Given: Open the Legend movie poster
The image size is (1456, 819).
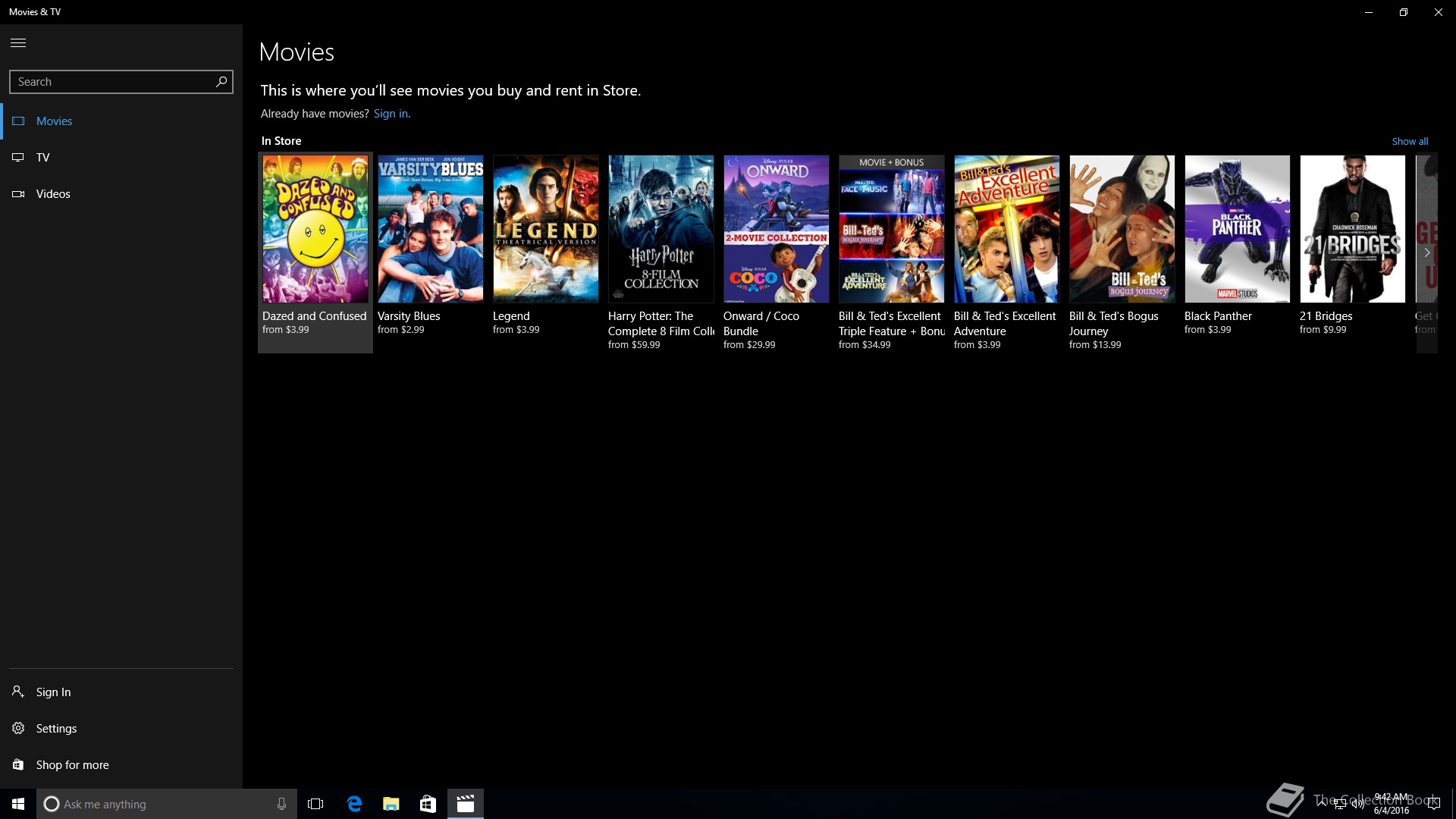Looking at the screenshot, I should tap(546, 229).
